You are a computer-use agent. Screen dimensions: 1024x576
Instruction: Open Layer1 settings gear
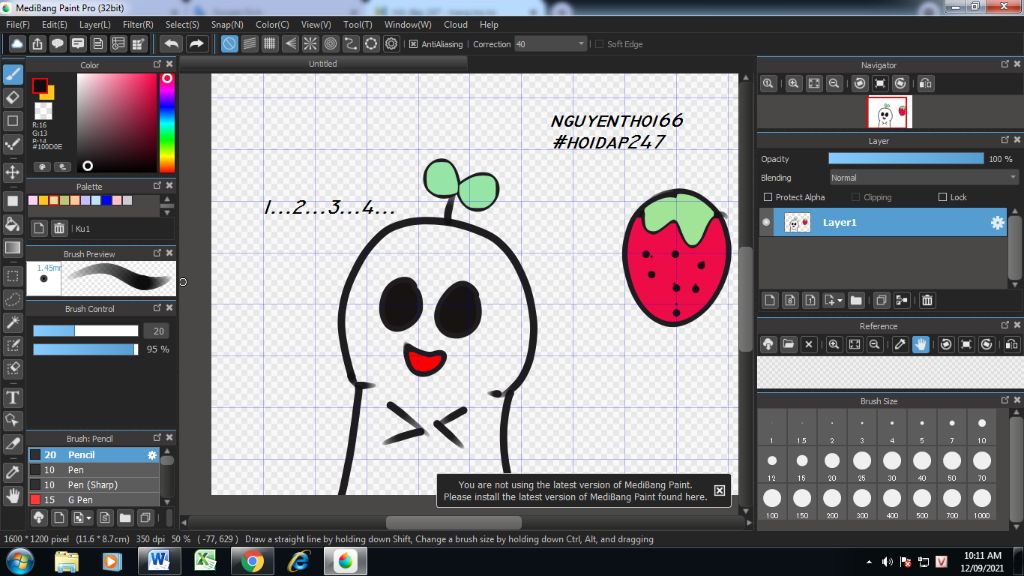pyautogui.click(x=997, y=223)
